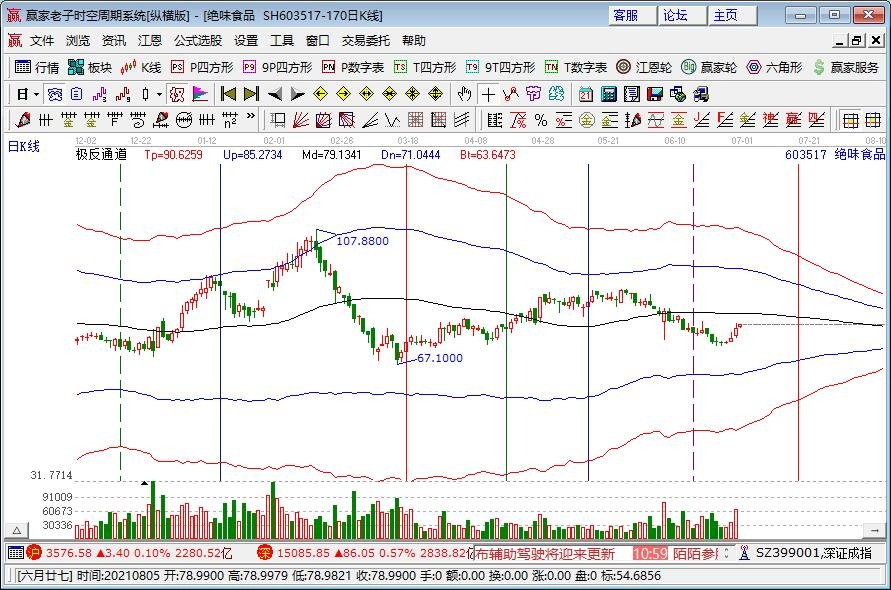Step chart right with black arrow
This screenshot has height=590, width=891.
297,94
